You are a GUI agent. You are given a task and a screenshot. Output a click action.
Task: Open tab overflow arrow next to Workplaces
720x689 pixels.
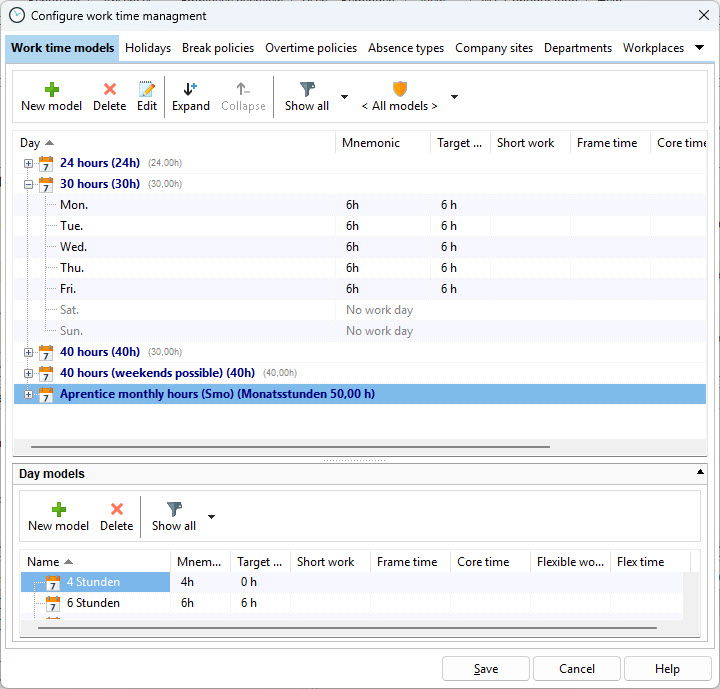(699, 48)
